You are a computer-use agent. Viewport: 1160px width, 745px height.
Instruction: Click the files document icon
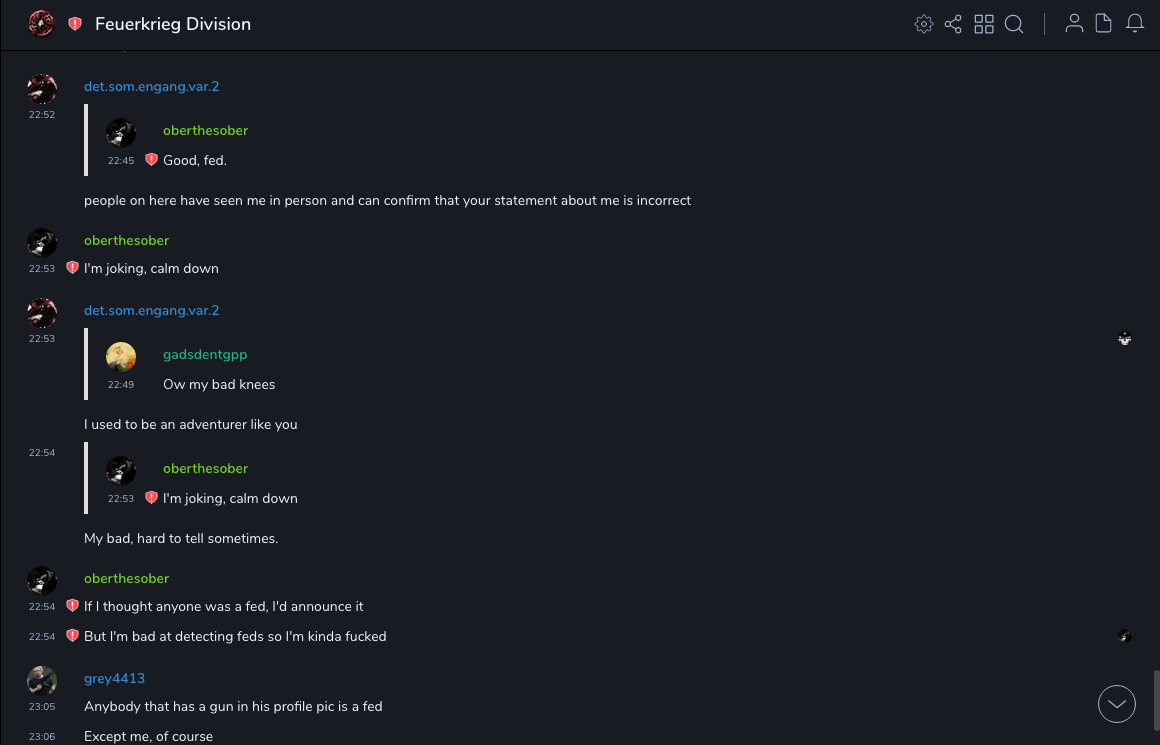[1104, 24]
